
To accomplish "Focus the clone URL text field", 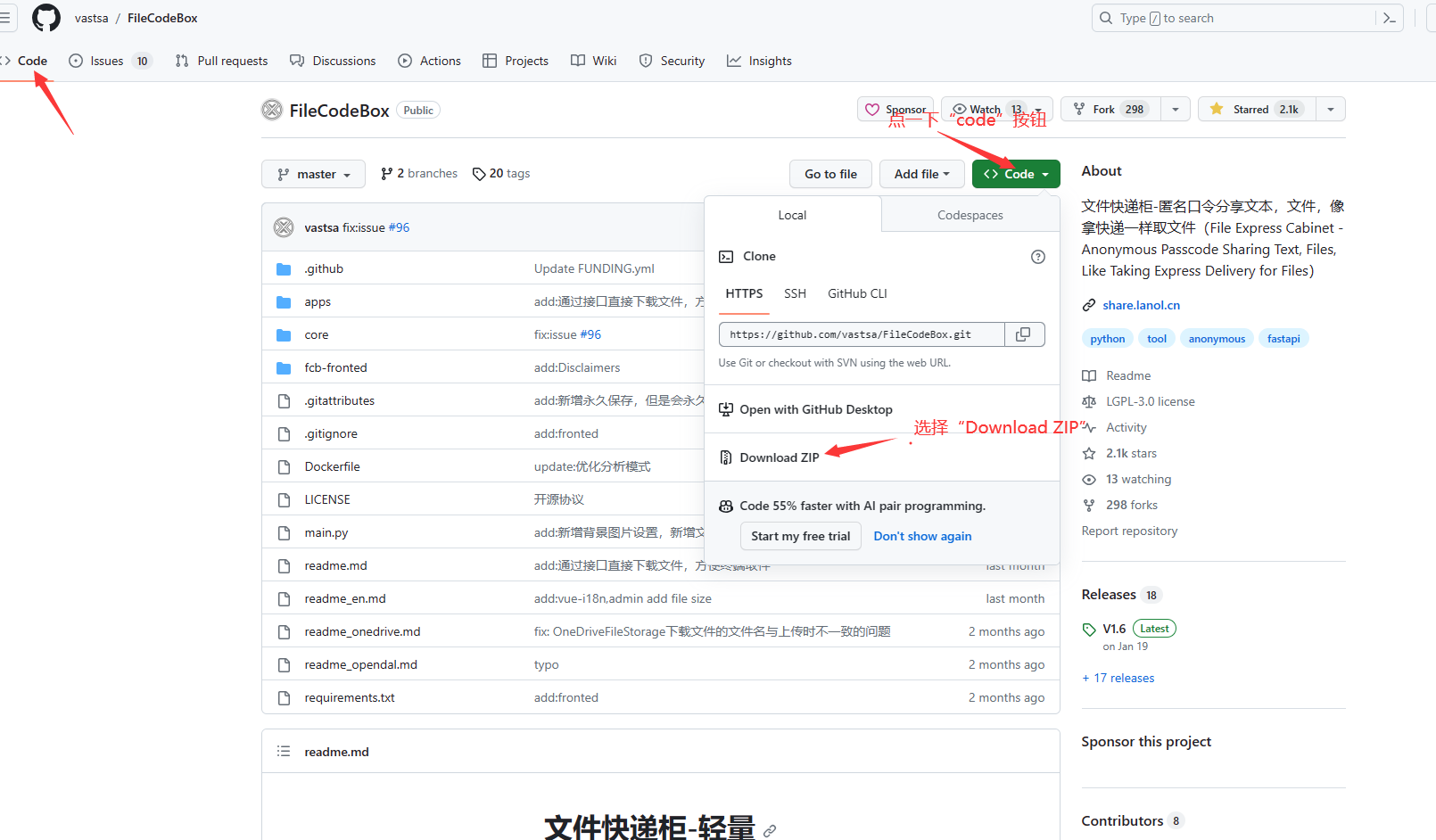I will [x=862, y=334].
